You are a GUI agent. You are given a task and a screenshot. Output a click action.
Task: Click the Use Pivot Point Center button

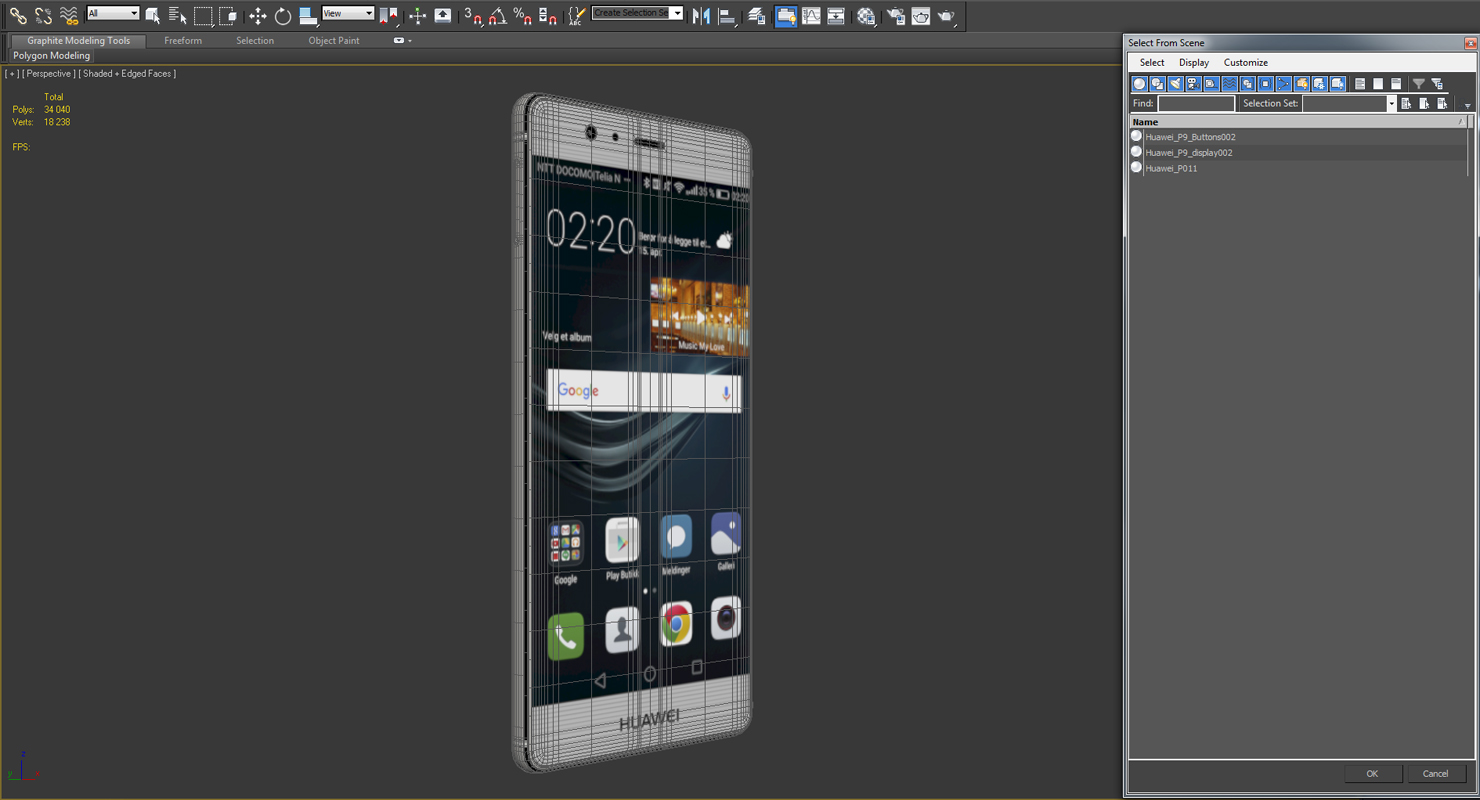[388, 15]
